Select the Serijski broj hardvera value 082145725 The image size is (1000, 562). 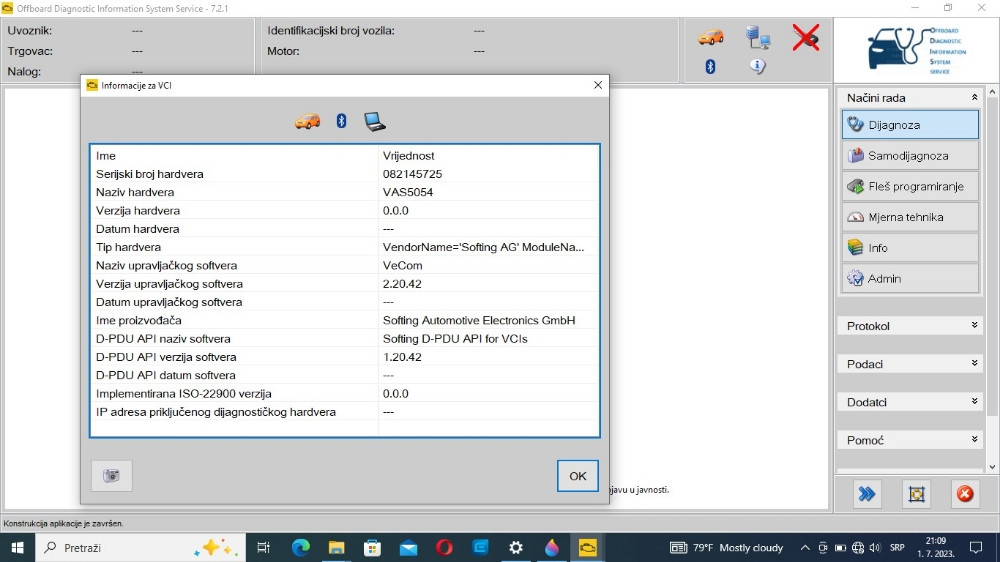tap(412, 174)
